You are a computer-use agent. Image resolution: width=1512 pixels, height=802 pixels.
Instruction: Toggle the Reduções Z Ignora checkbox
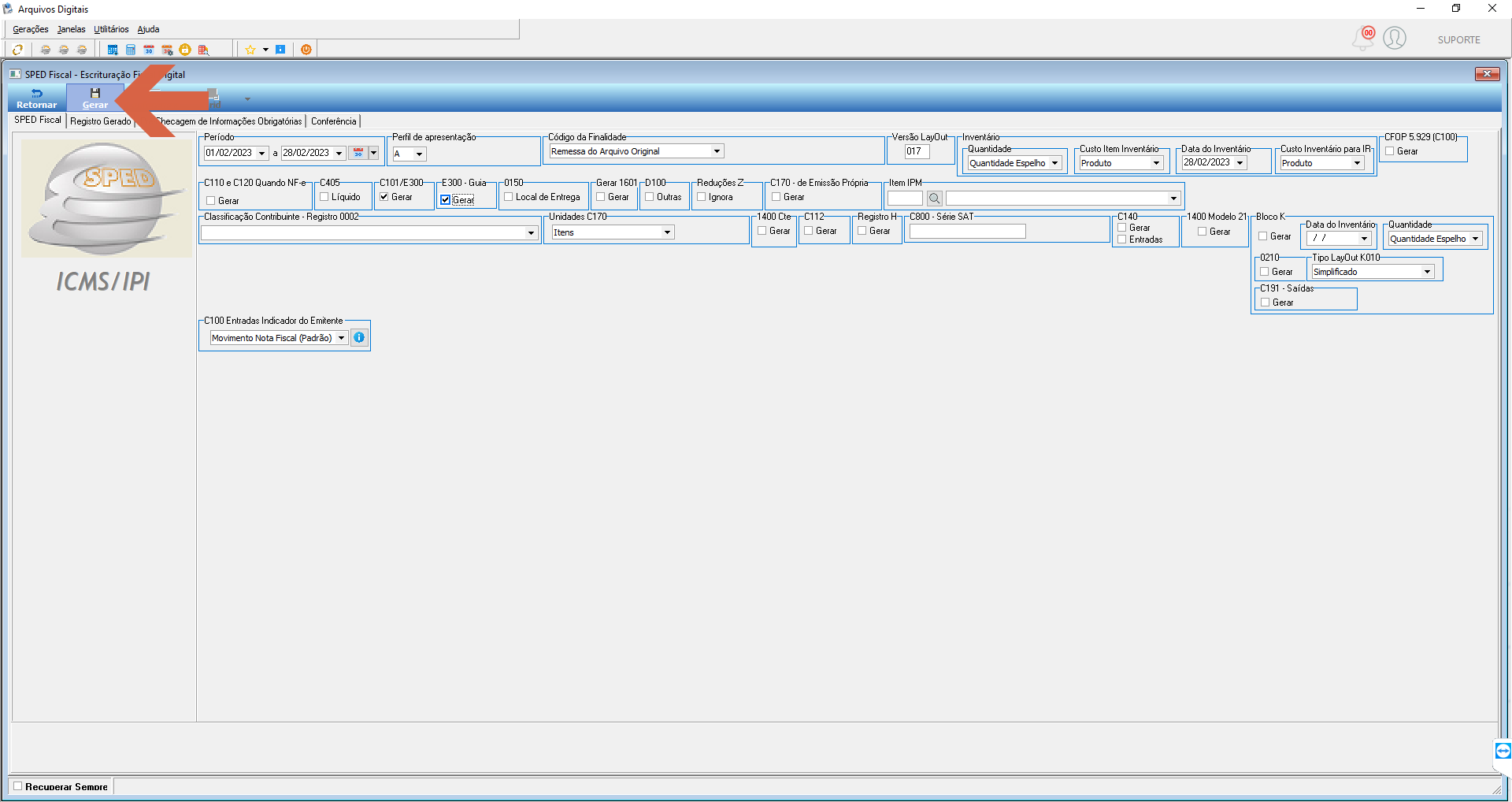point(702,197)
